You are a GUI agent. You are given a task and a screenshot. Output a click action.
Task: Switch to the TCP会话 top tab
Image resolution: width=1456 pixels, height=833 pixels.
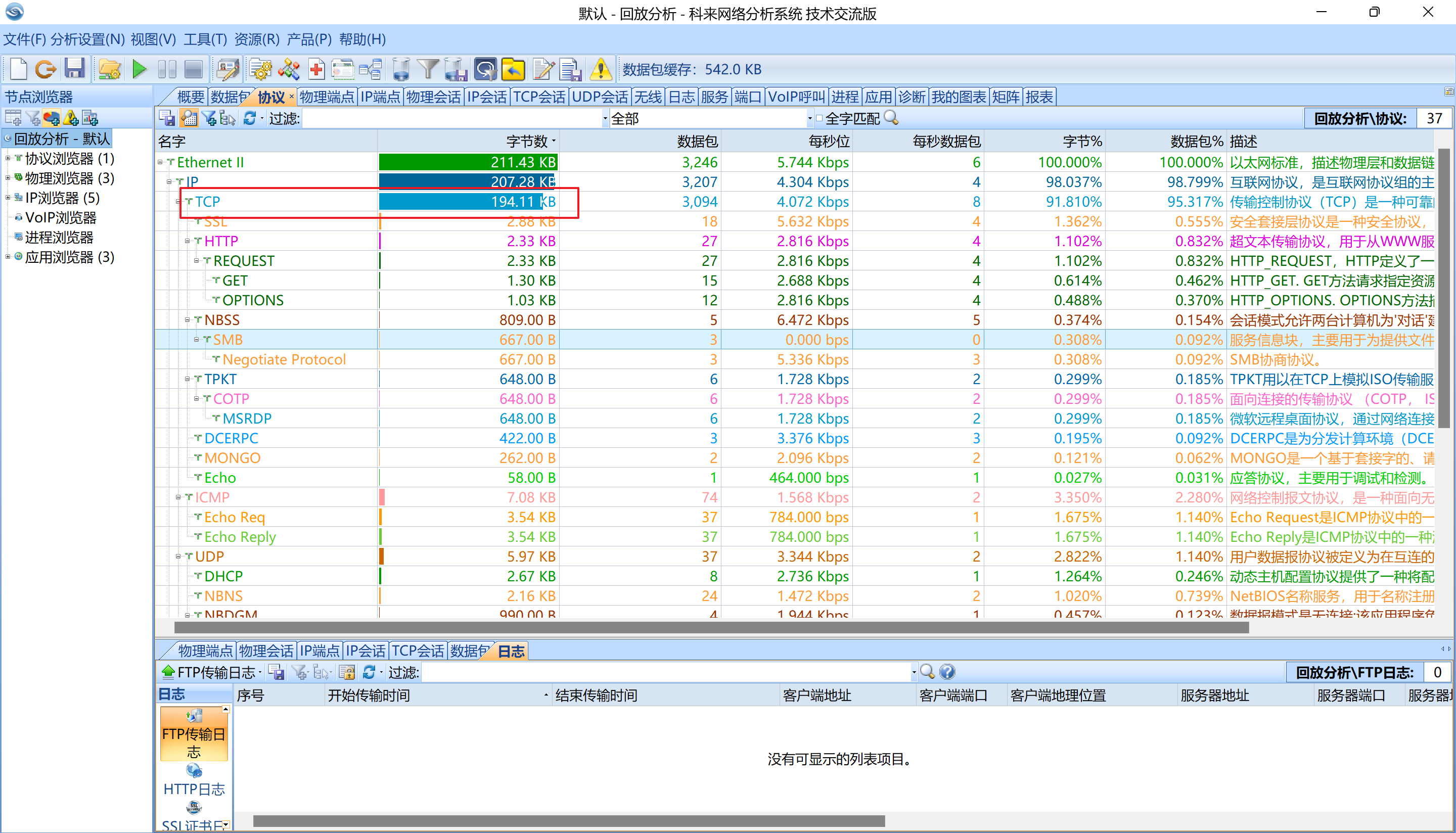point(538,97)
